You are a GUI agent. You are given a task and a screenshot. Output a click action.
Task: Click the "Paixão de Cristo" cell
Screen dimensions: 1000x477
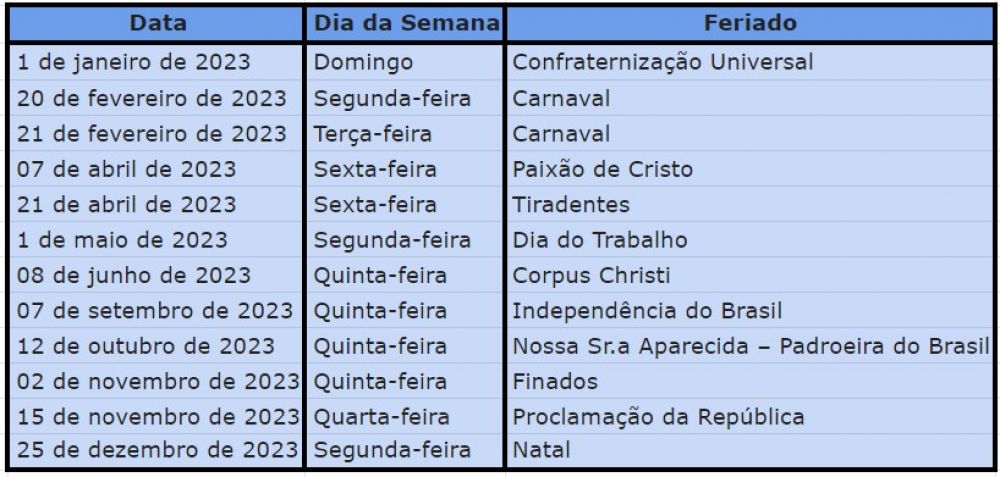pos(601,169)
